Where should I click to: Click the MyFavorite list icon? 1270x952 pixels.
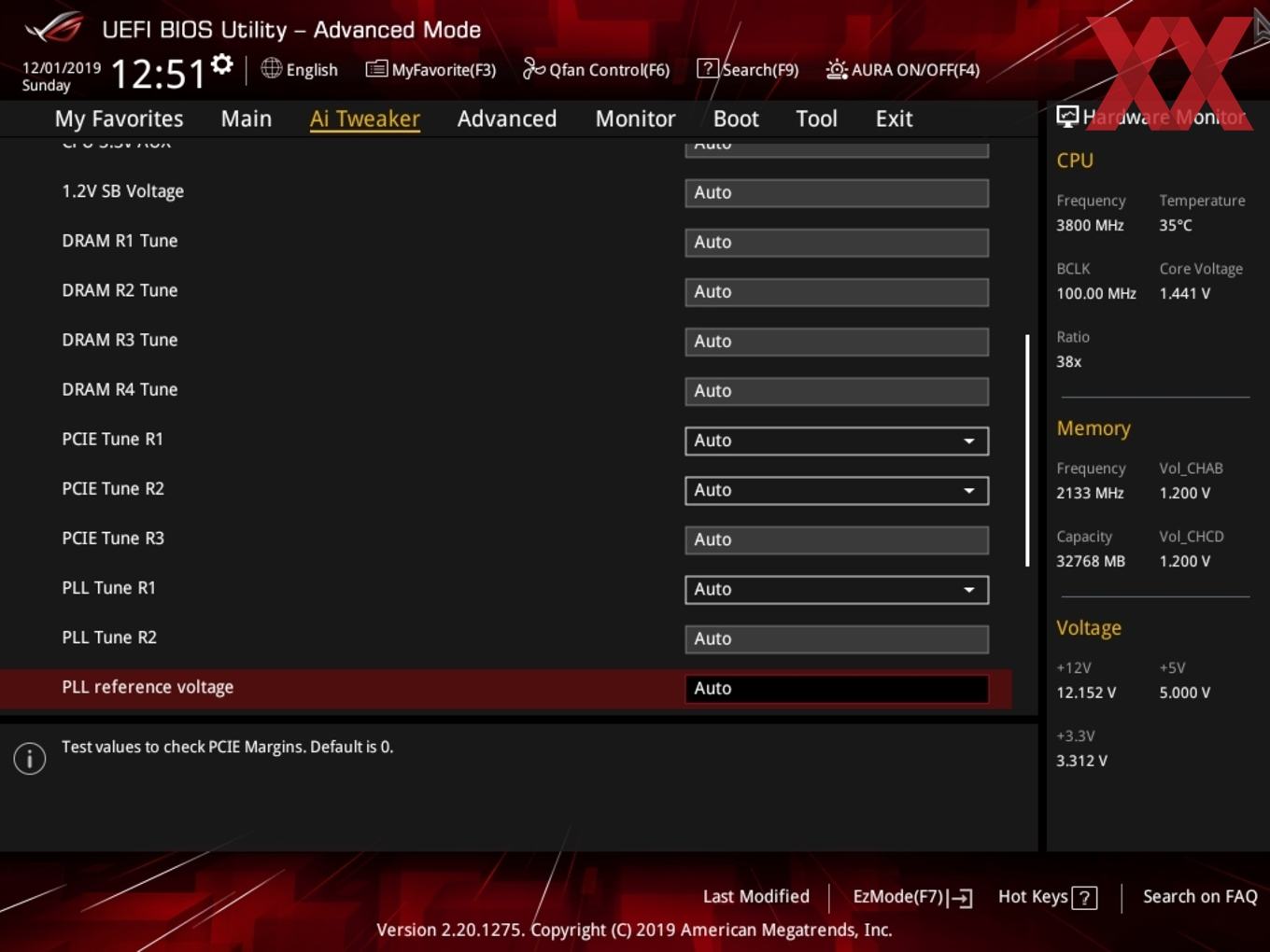(x=376, y=69)
